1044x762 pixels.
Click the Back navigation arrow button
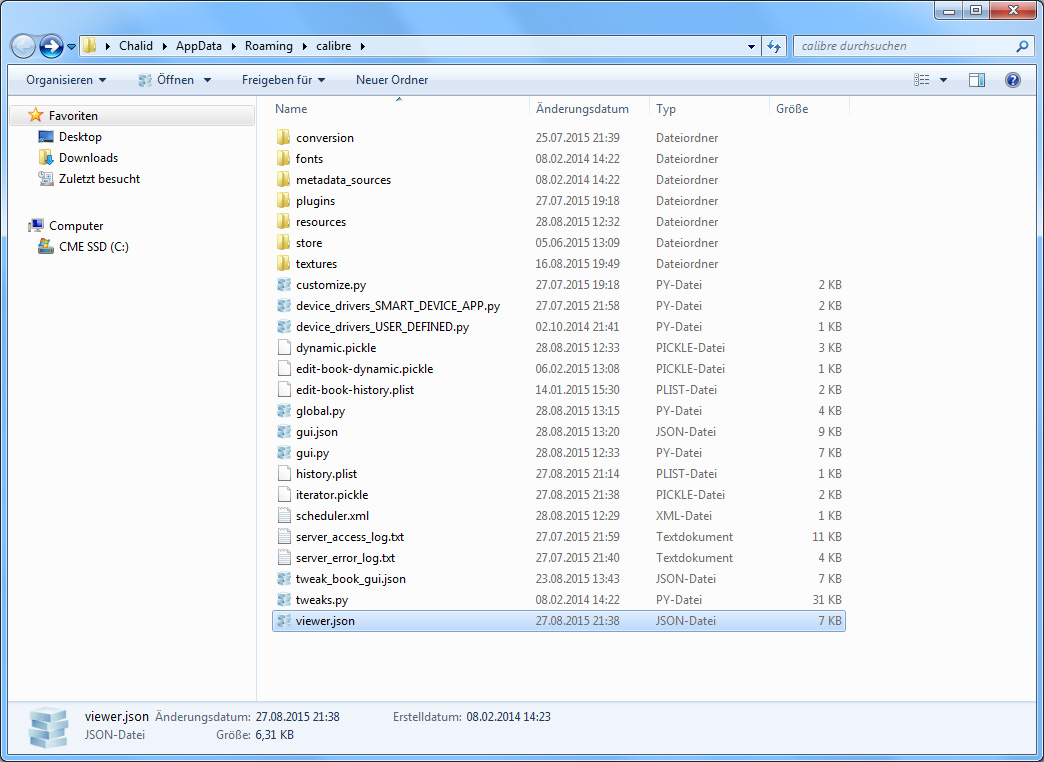coord(24,46)
